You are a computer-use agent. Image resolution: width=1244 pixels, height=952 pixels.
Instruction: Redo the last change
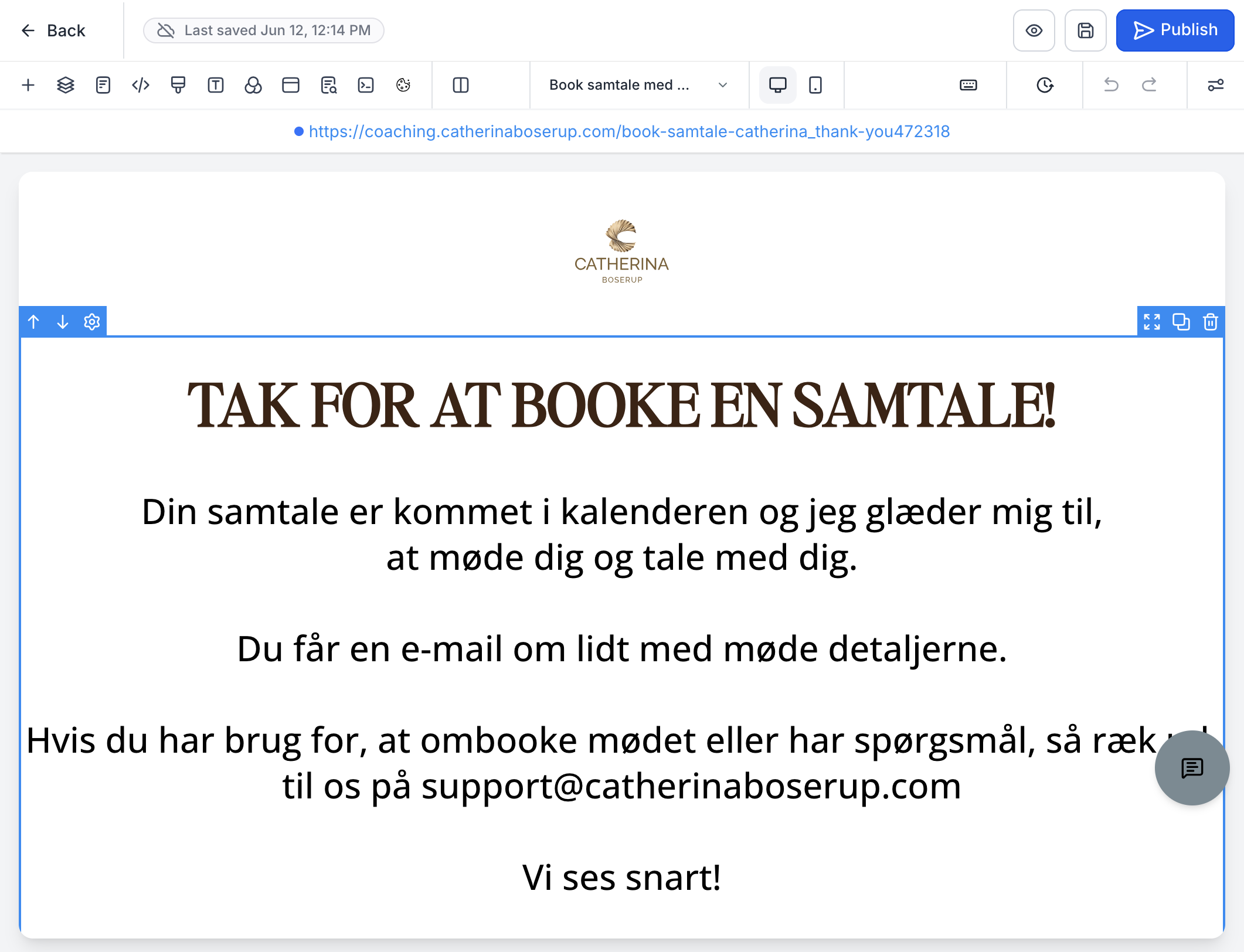(1149, 85)
